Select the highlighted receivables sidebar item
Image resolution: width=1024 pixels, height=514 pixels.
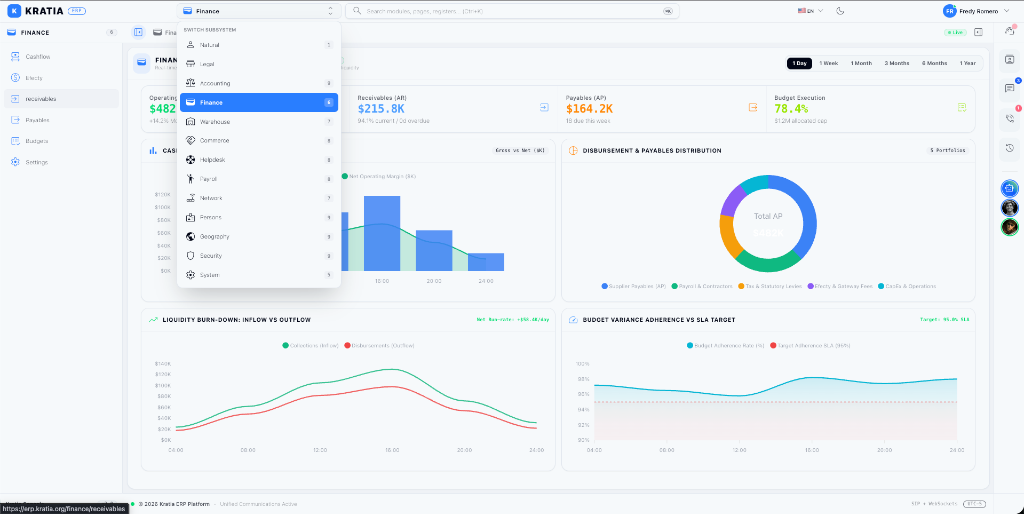61,99
